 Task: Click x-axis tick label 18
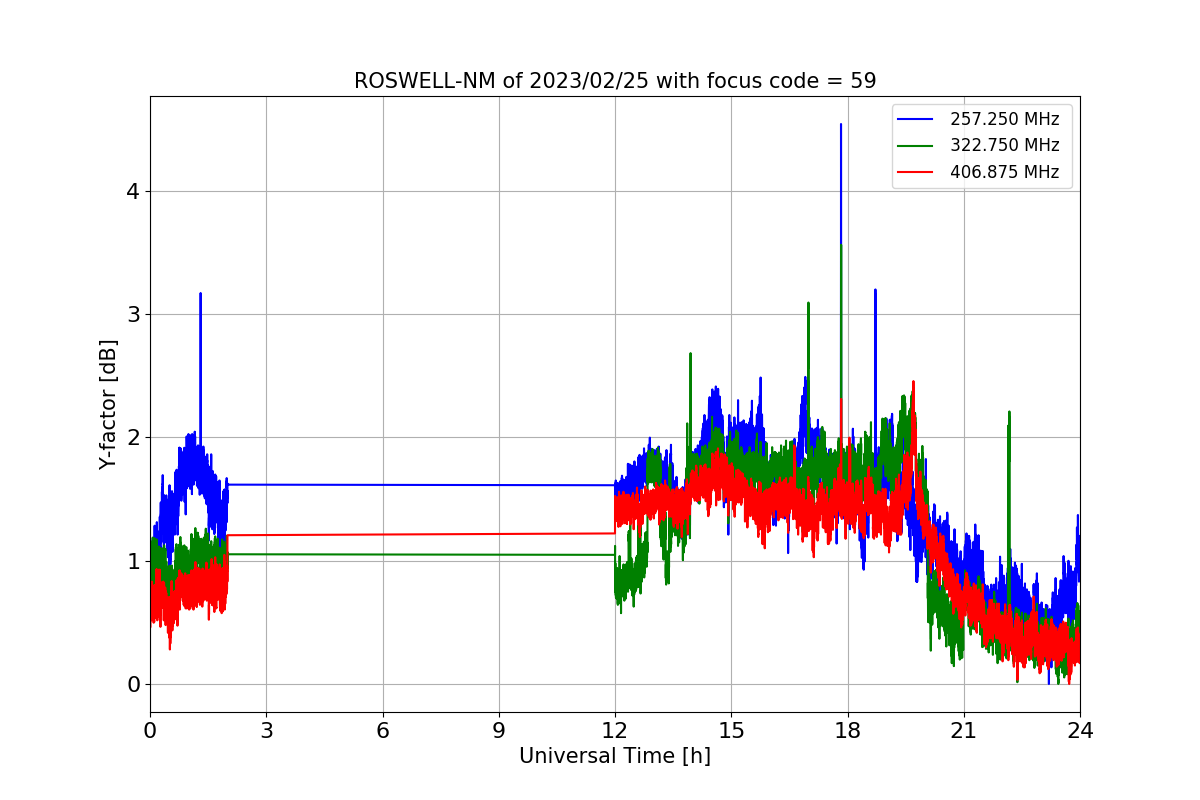click(x=848, y=730)
